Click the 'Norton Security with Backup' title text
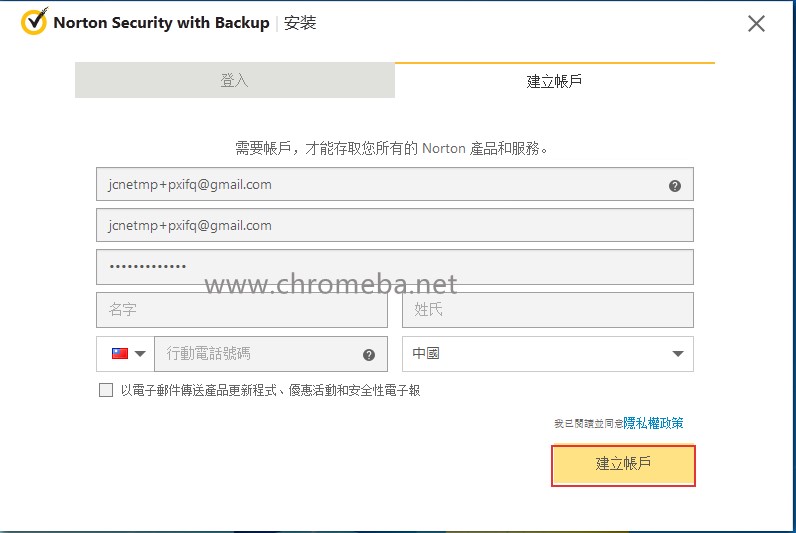796x533 pixels. [x=161, y=23]
